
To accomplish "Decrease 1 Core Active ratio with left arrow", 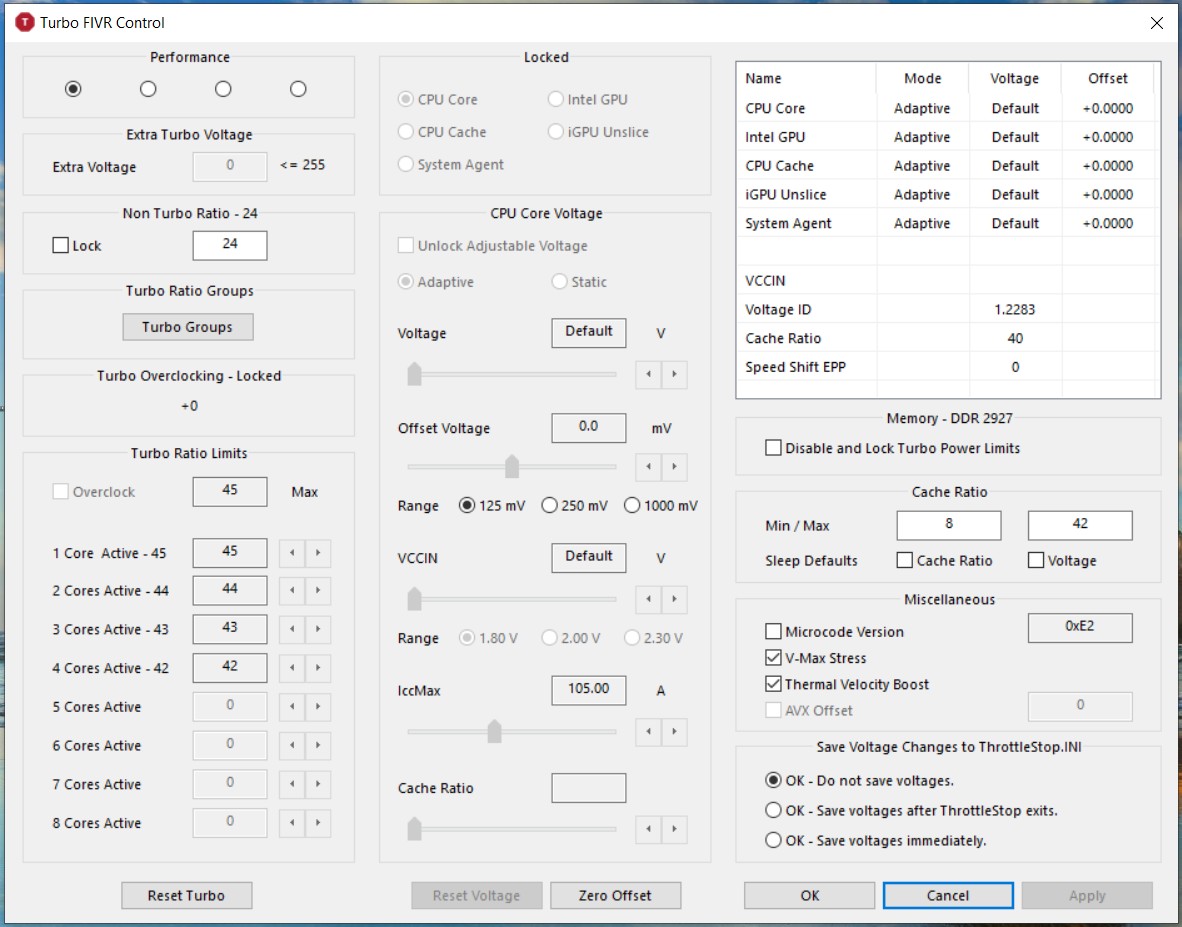I will 292,553.
